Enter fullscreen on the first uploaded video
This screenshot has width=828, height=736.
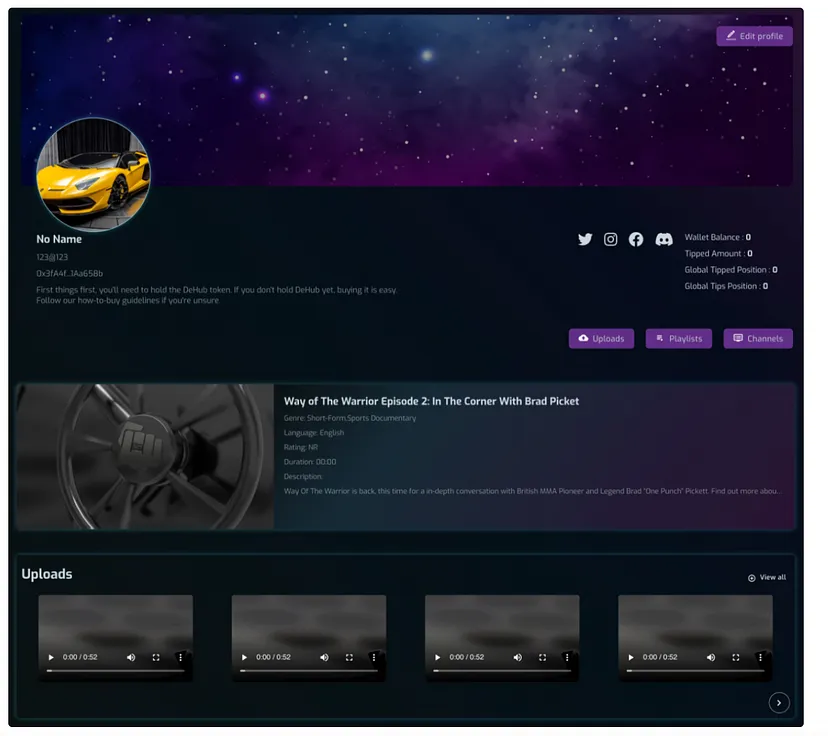tap(156, 657)
